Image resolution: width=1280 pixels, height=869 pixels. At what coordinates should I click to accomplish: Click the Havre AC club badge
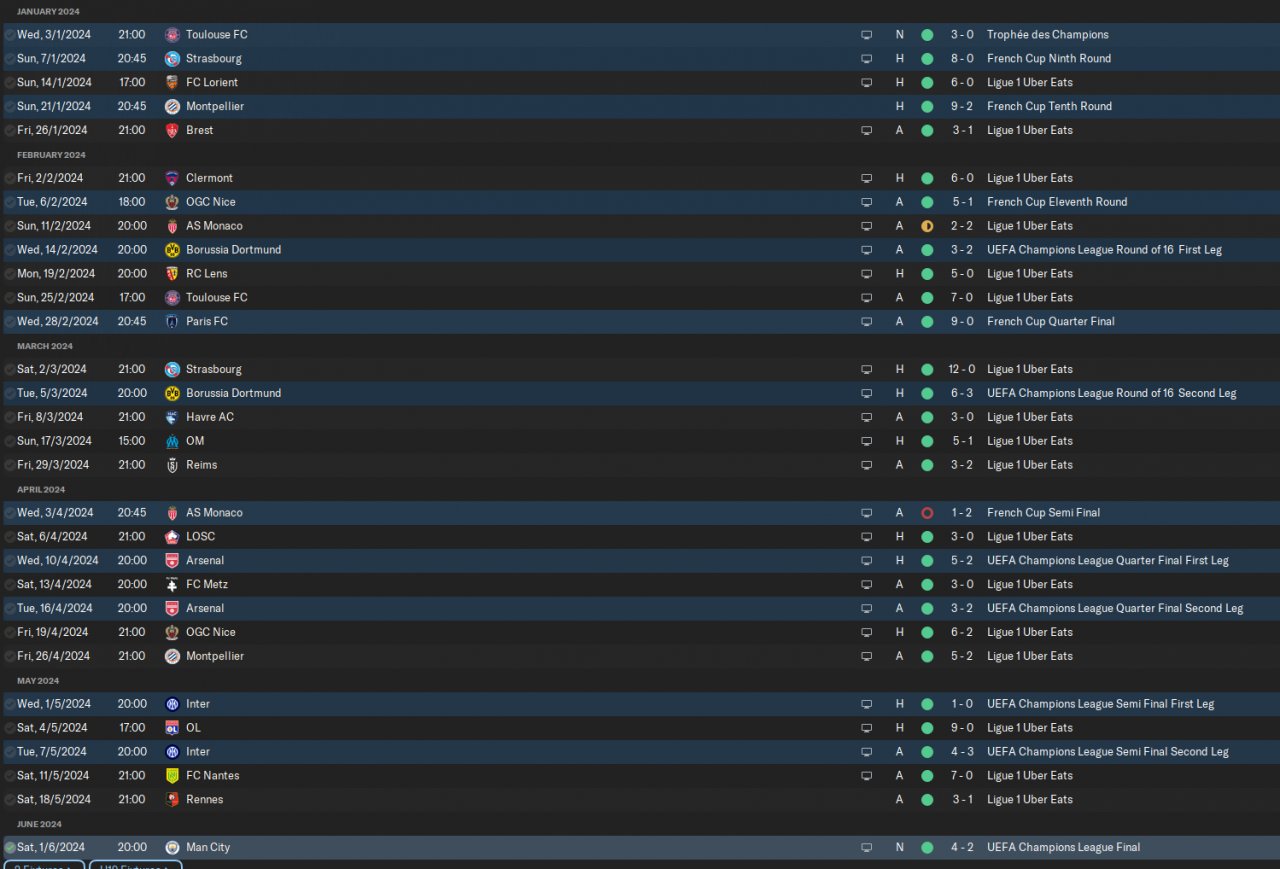tap(172, 417)
